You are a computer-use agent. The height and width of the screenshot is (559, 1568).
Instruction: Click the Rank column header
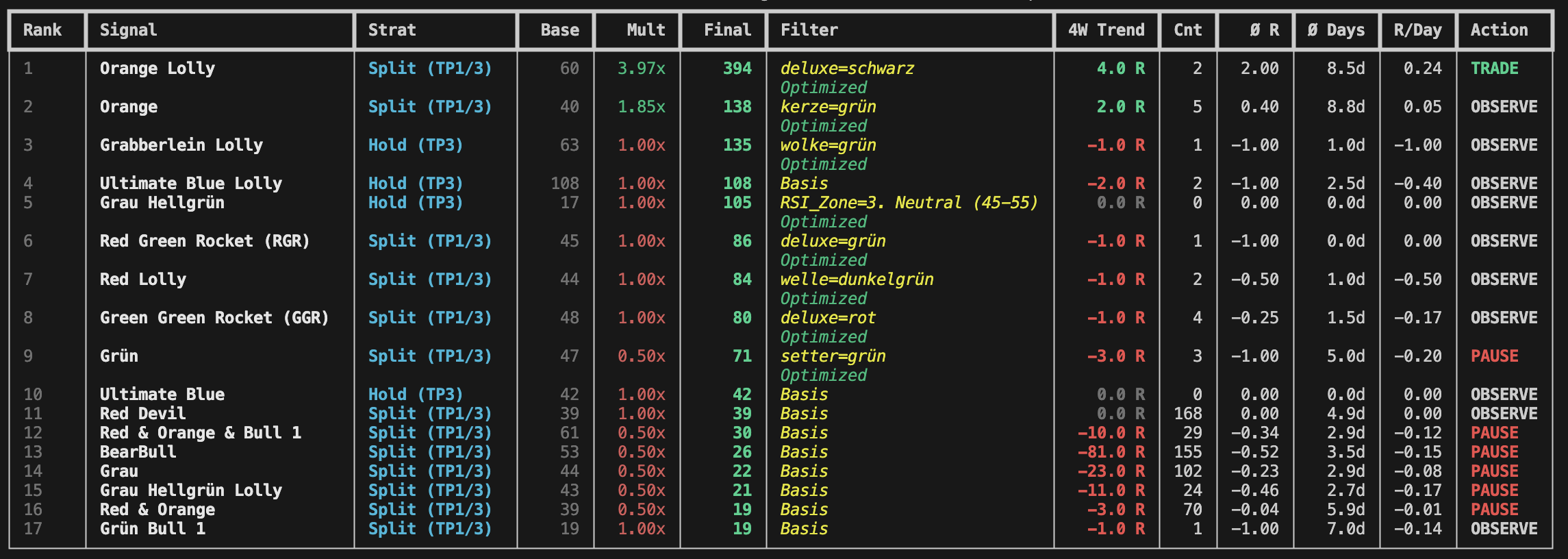42,30
